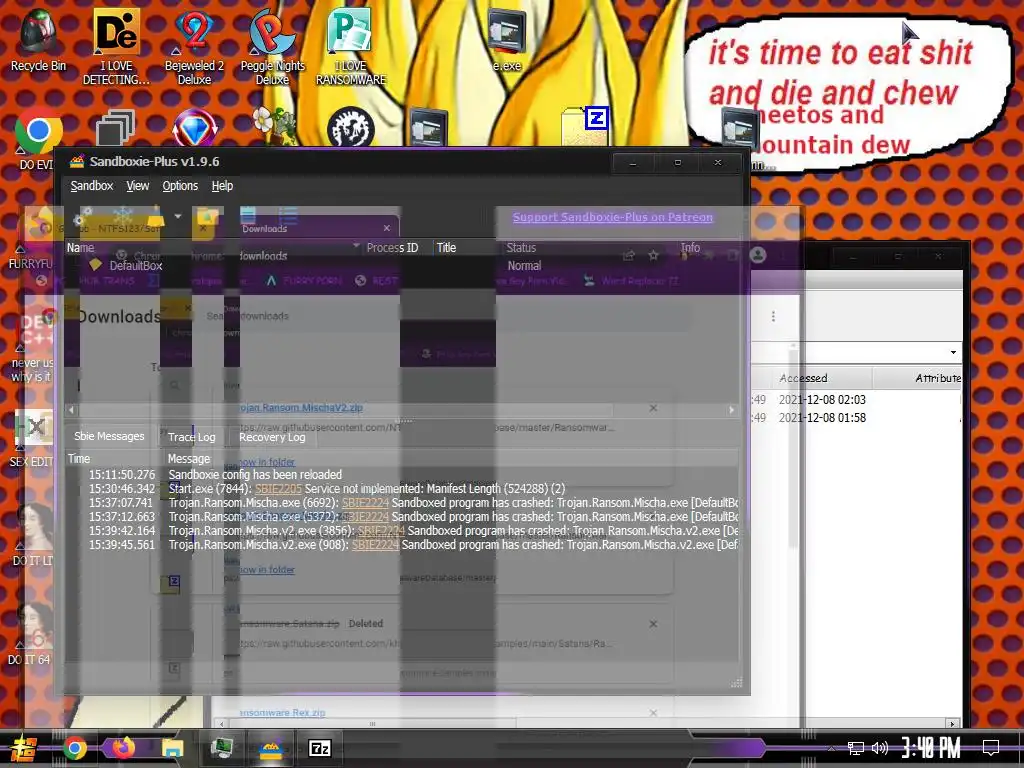Open File Explorer from the taskbar
Screen dimensions: 1024x768
point(172,748)
